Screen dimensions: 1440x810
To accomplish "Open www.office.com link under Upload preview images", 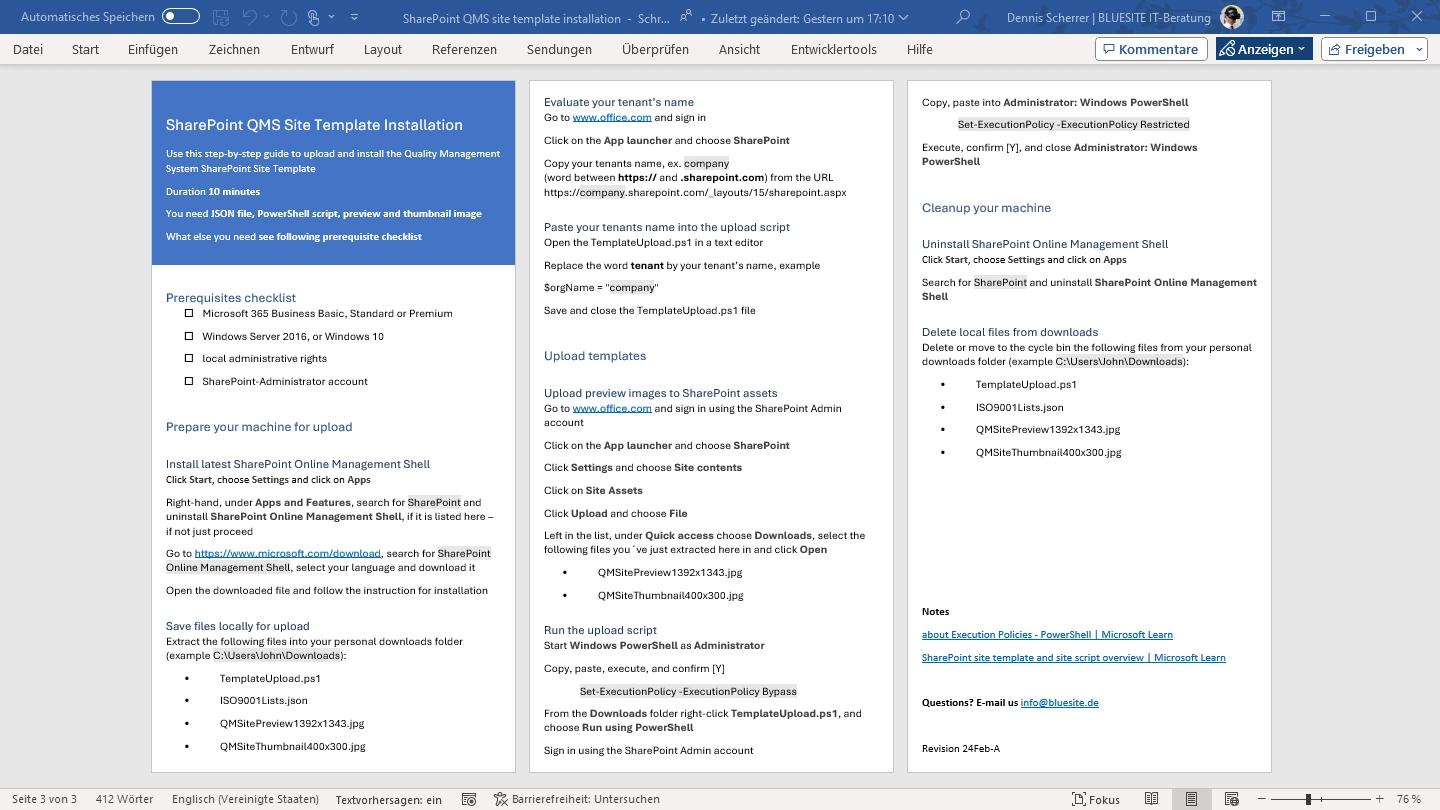I will [x=612, y=408].
